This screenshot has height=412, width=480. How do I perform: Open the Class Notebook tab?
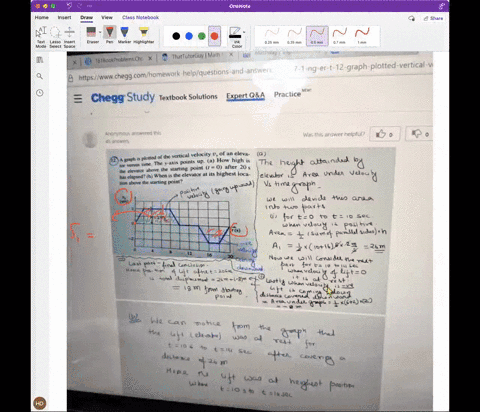(x=140, y=18)
